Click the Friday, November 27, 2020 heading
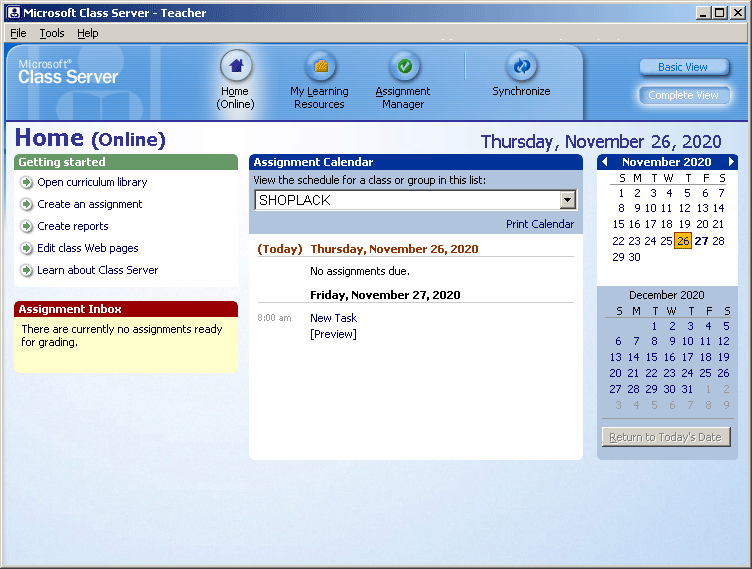752x569 pixels. 385,295
